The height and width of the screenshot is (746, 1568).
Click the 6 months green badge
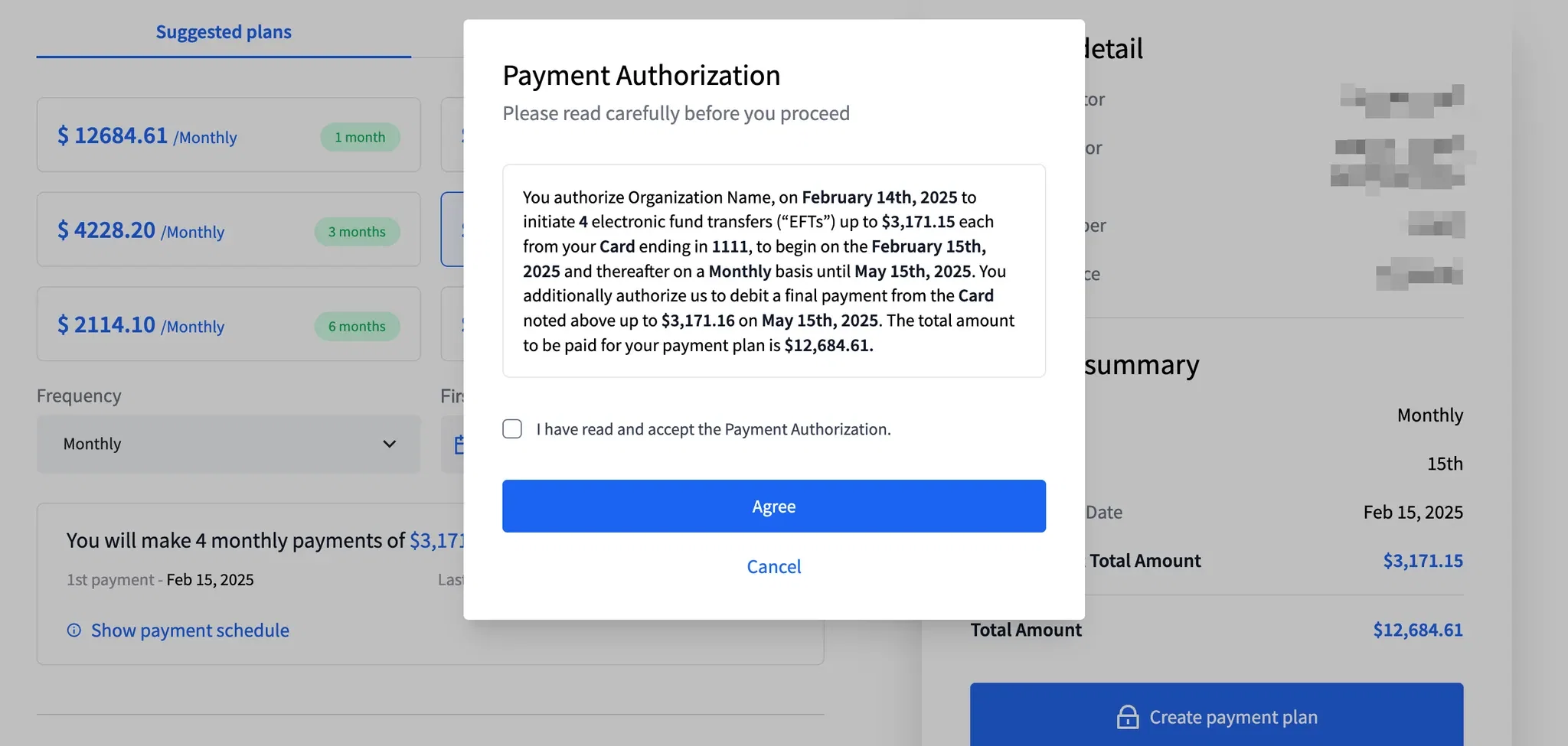(x=357, y=327)
